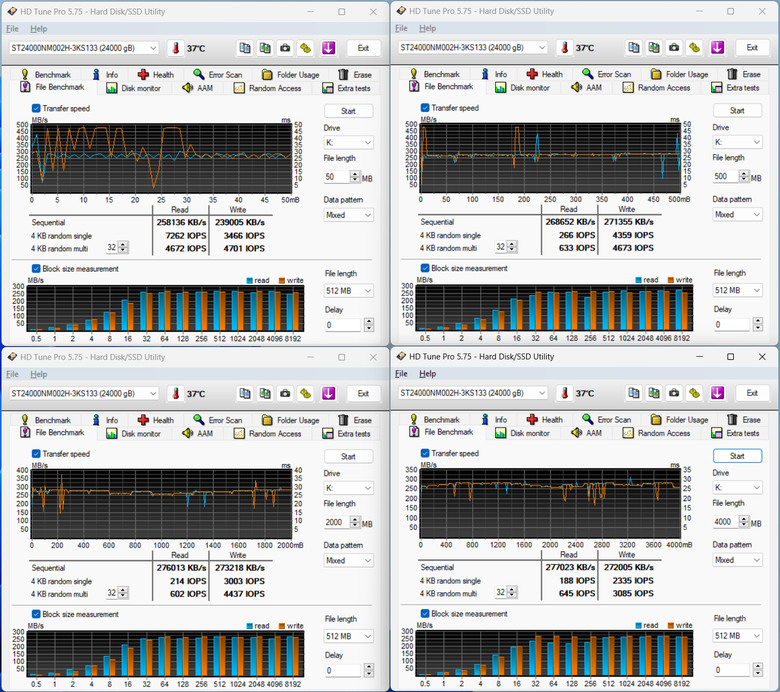Click copy-screenshot icon in the 500 MB file-length window
780x692 pixels.
pyautogui.click(x=654, y=47)
